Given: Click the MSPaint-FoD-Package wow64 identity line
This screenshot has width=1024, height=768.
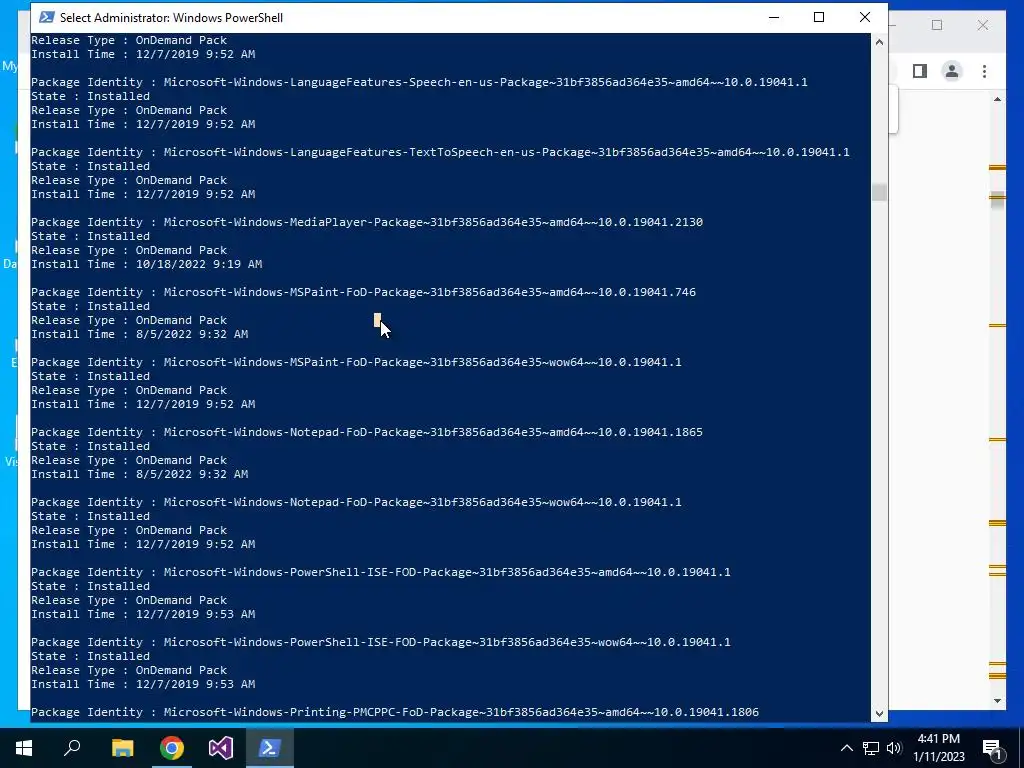Looking at the screenshot, I should click(x=356, y=362).
